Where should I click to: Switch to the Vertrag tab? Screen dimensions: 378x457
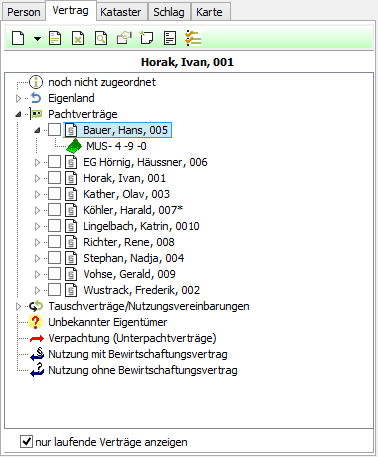71,11
